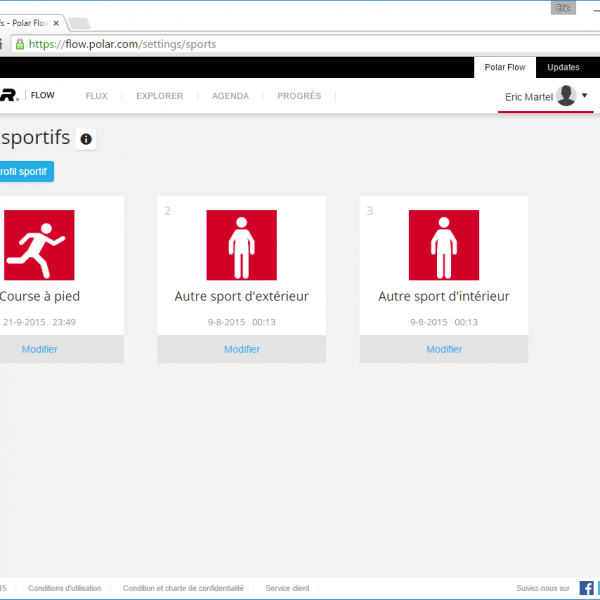This screenshot has width=600, height=600.
Task: Expand the user account dropdown arrow
Action: pos(585,96)
